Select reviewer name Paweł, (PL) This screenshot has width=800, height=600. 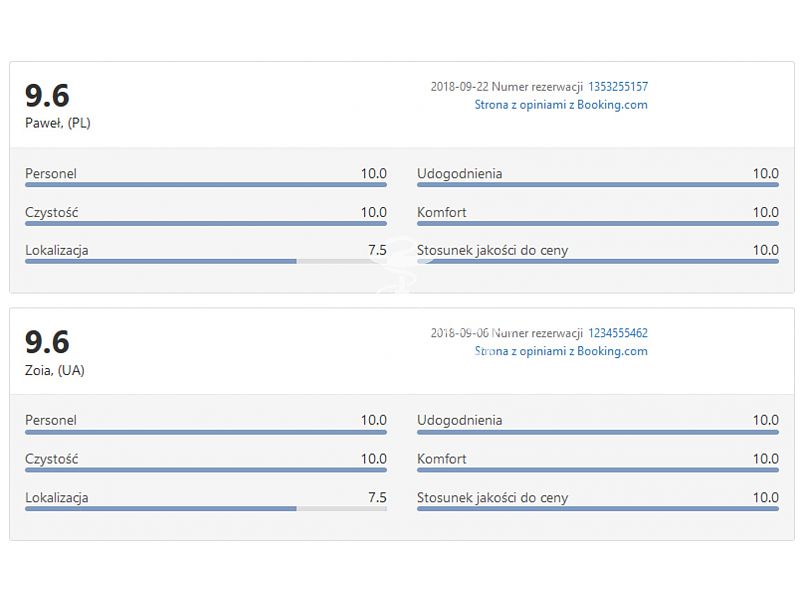point(58,123)
